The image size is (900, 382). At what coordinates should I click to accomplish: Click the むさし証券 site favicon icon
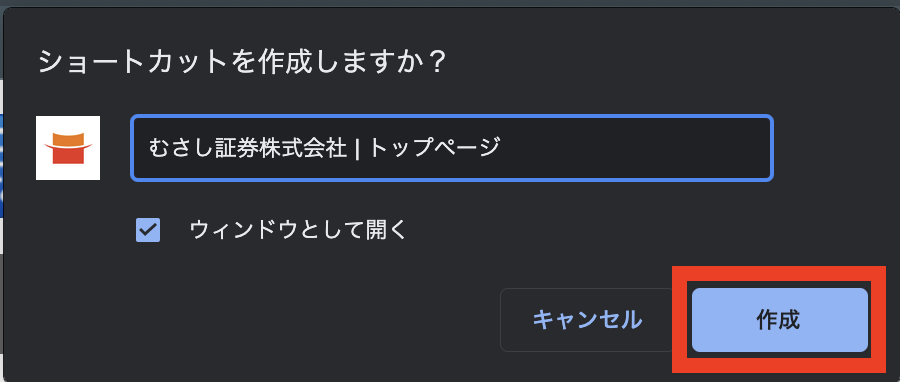coord(68,148)
